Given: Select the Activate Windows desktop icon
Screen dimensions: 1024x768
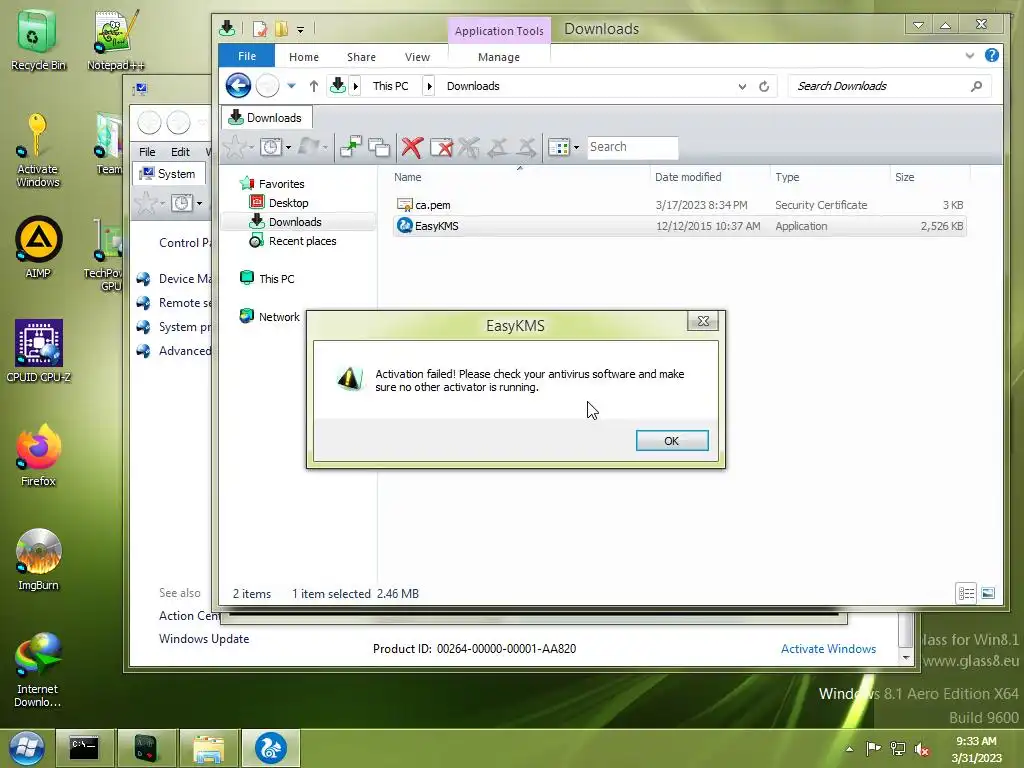Looking at the screenshot, I should click(37, 151).
